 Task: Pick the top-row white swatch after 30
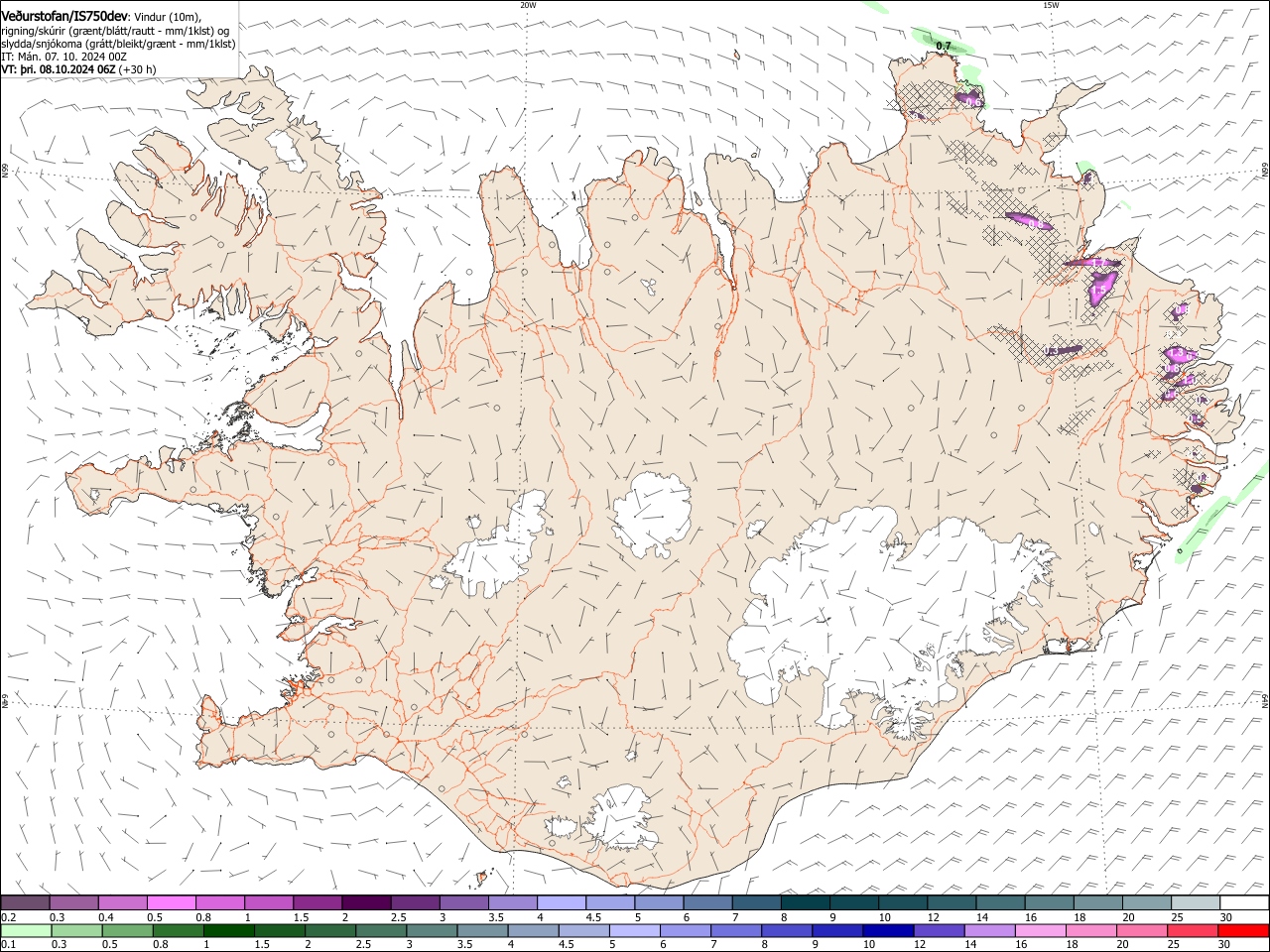point(1244,902)
